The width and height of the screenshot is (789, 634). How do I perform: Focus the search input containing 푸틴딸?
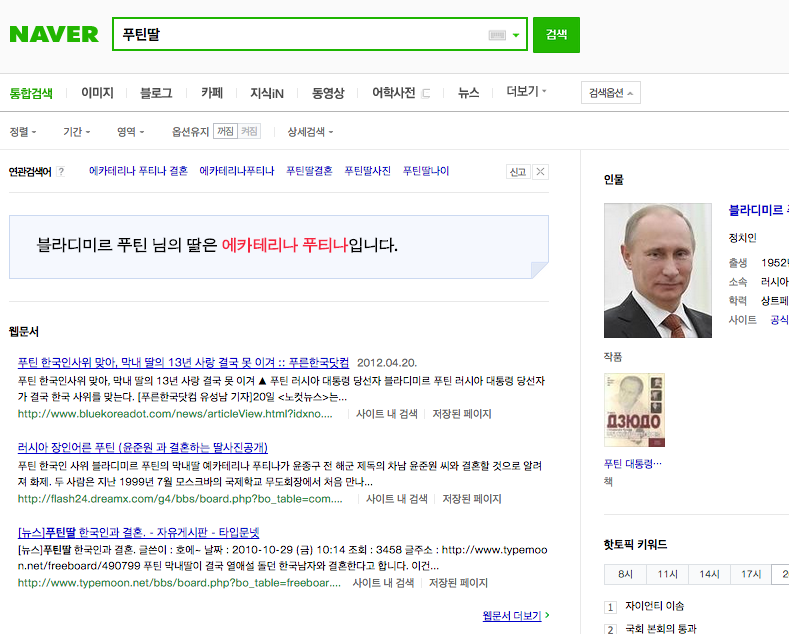pos(302,34)
